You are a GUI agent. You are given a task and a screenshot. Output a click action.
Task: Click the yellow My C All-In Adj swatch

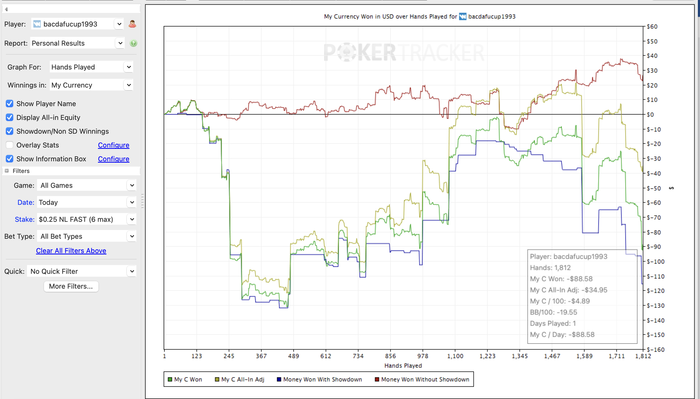click(x=217, y=379)
